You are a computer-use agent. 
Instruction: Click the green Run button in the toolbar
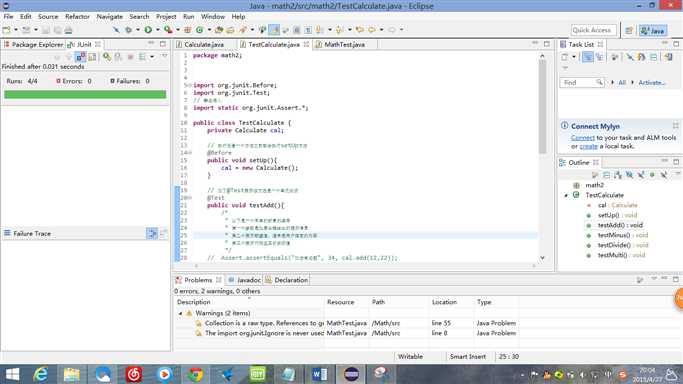click(148, 30)
